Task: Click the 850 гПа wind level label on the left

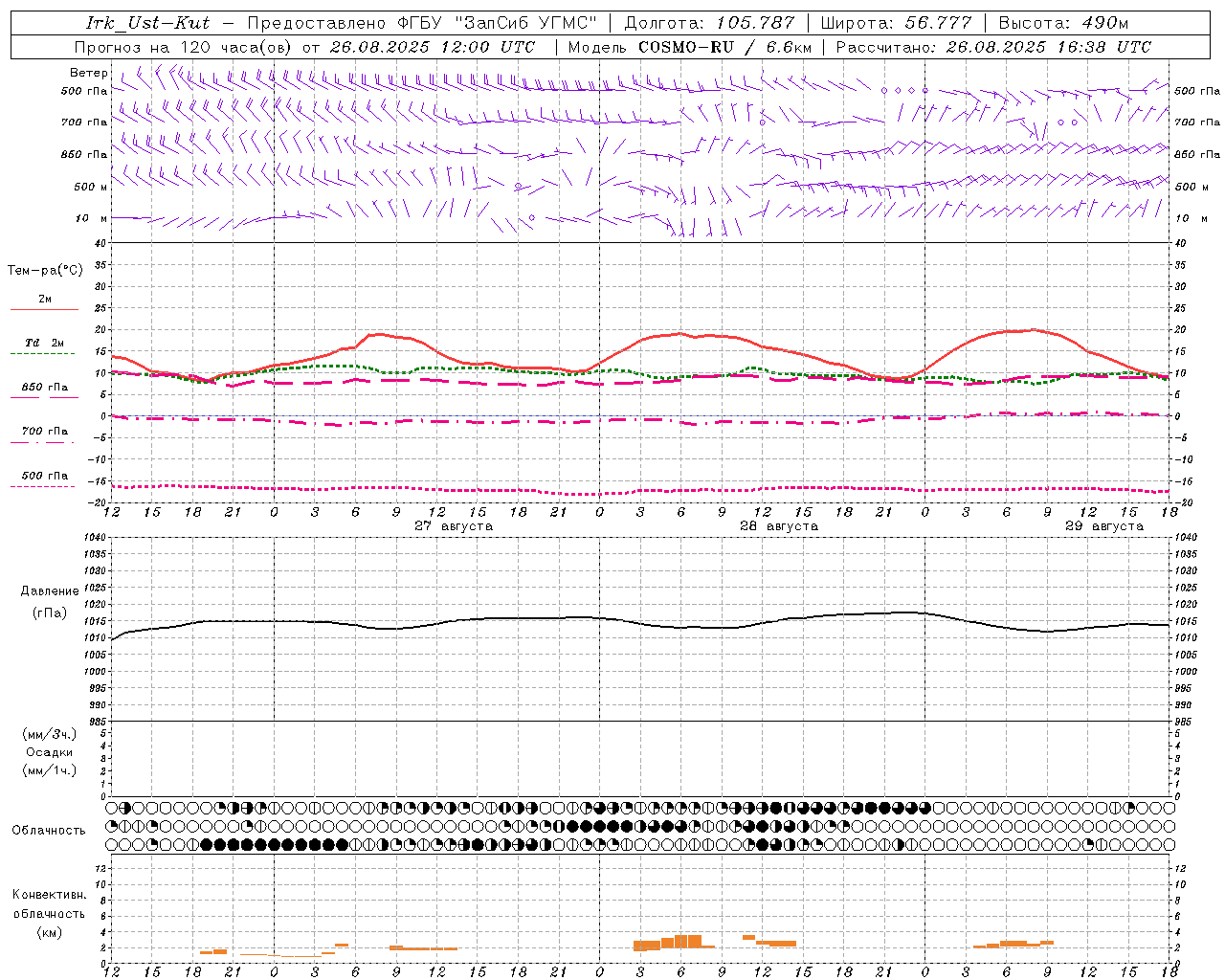Action: [x=84, y=154]
